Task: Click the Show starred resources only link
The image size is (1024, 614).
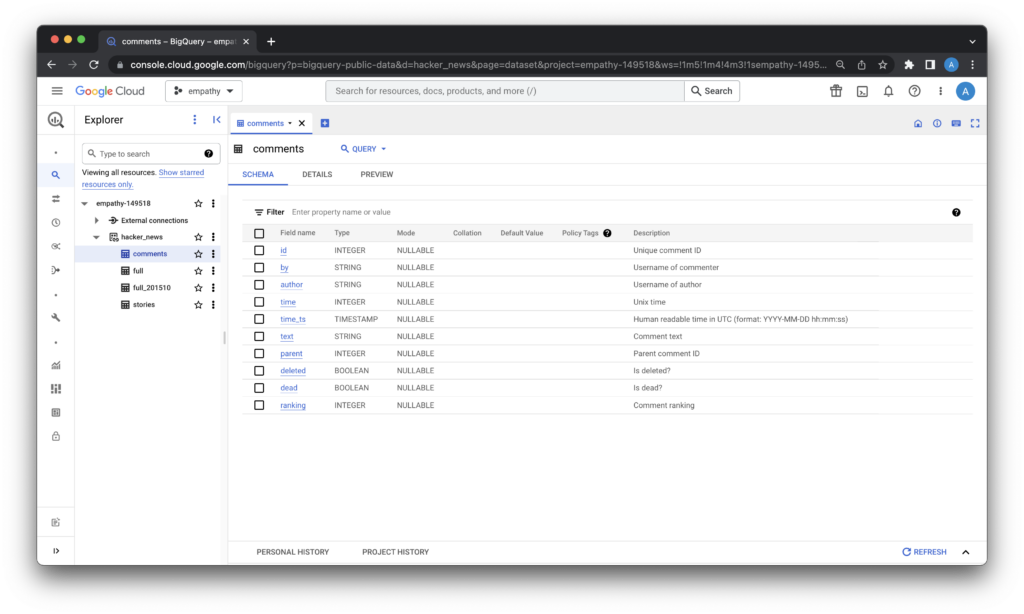Action: pyautogui.click(x=181, y=173)
